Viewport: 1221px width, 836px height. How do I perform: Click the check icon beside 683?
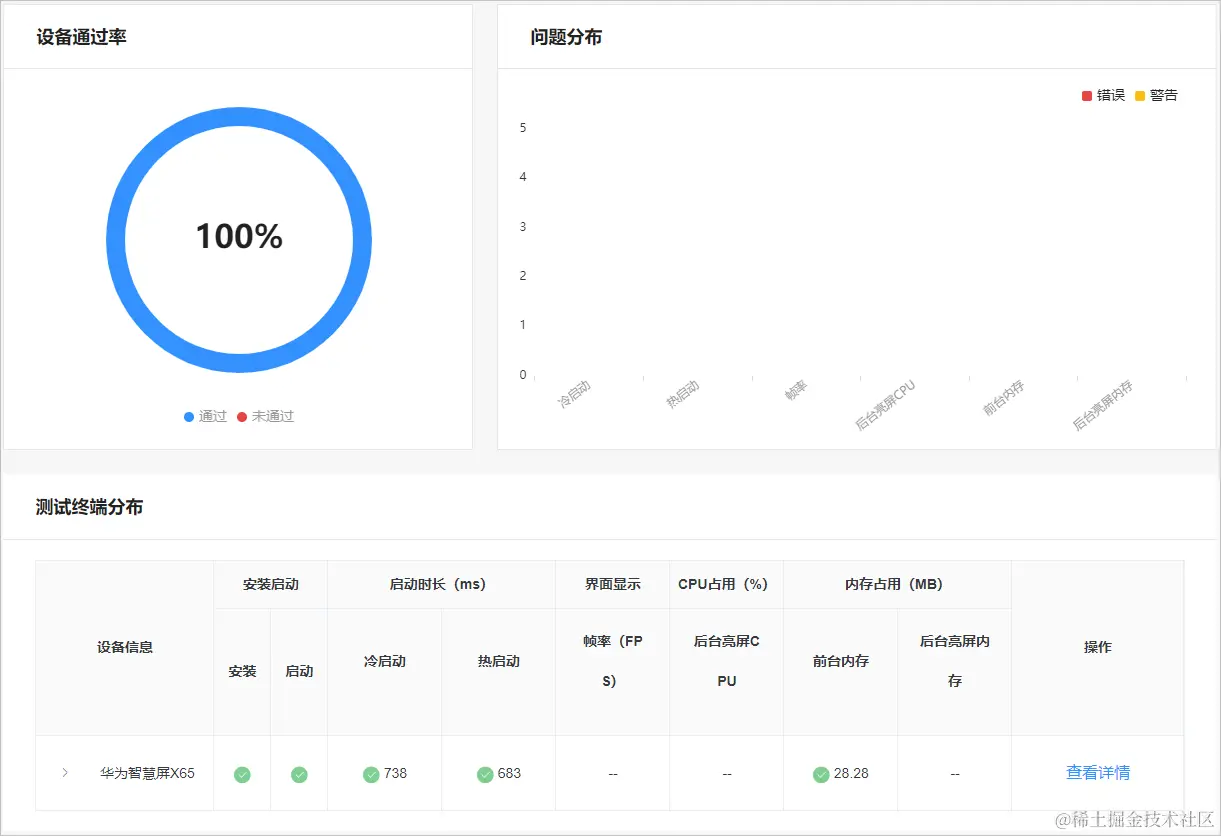pos(485,774)
